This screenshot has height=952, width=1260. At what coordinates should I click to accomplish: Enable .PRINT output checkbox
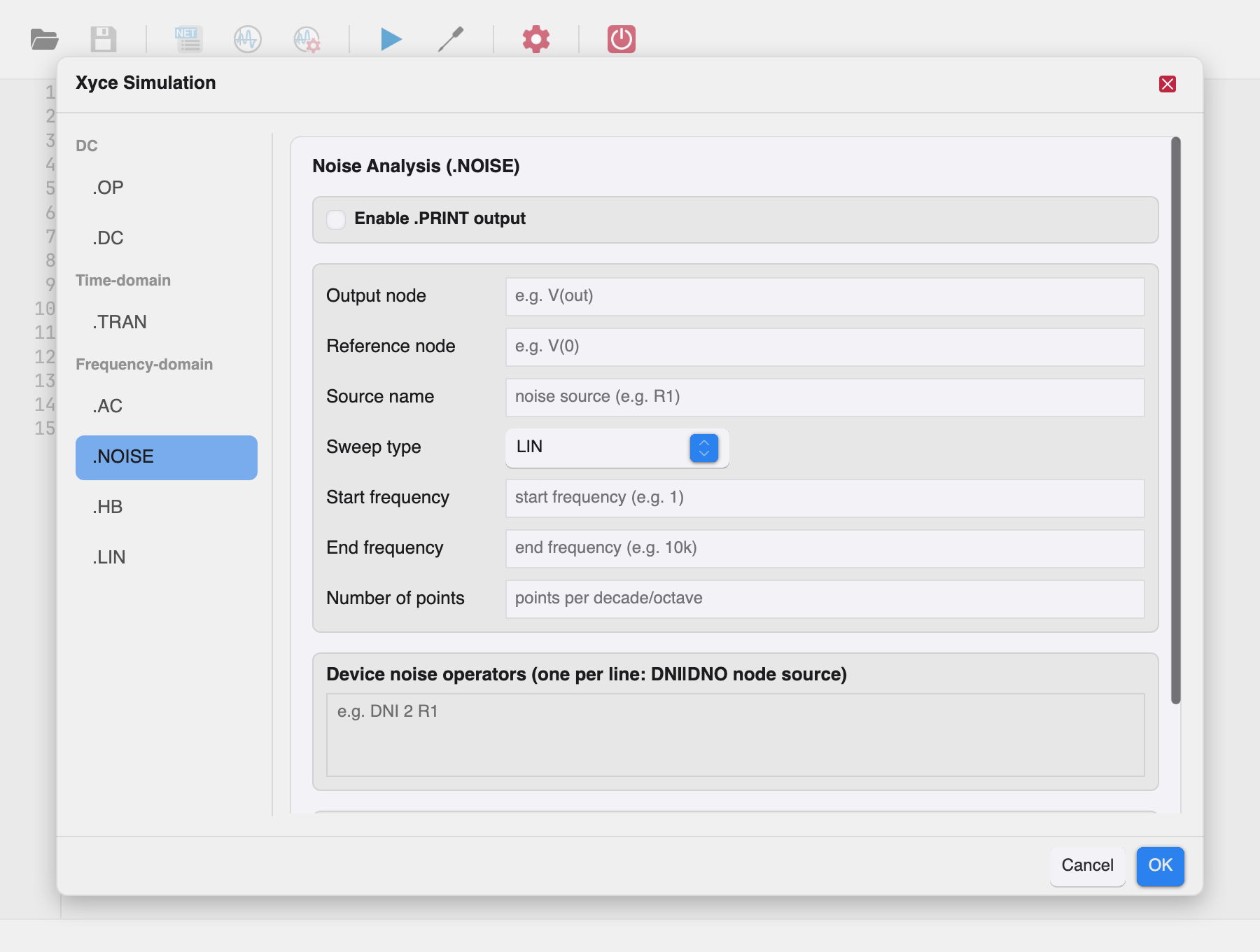click(x=336, y=220)
